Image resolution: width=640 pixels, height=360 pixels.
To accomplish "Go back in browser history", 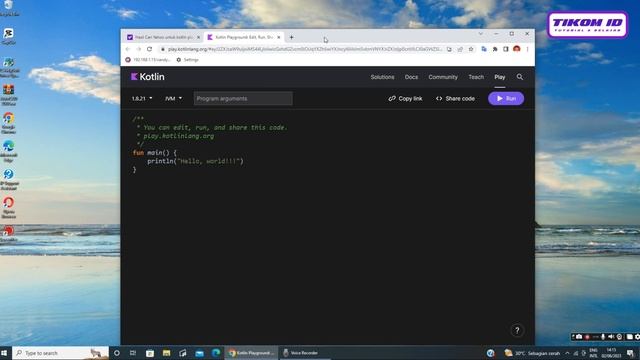I will (x=128, y=49).
